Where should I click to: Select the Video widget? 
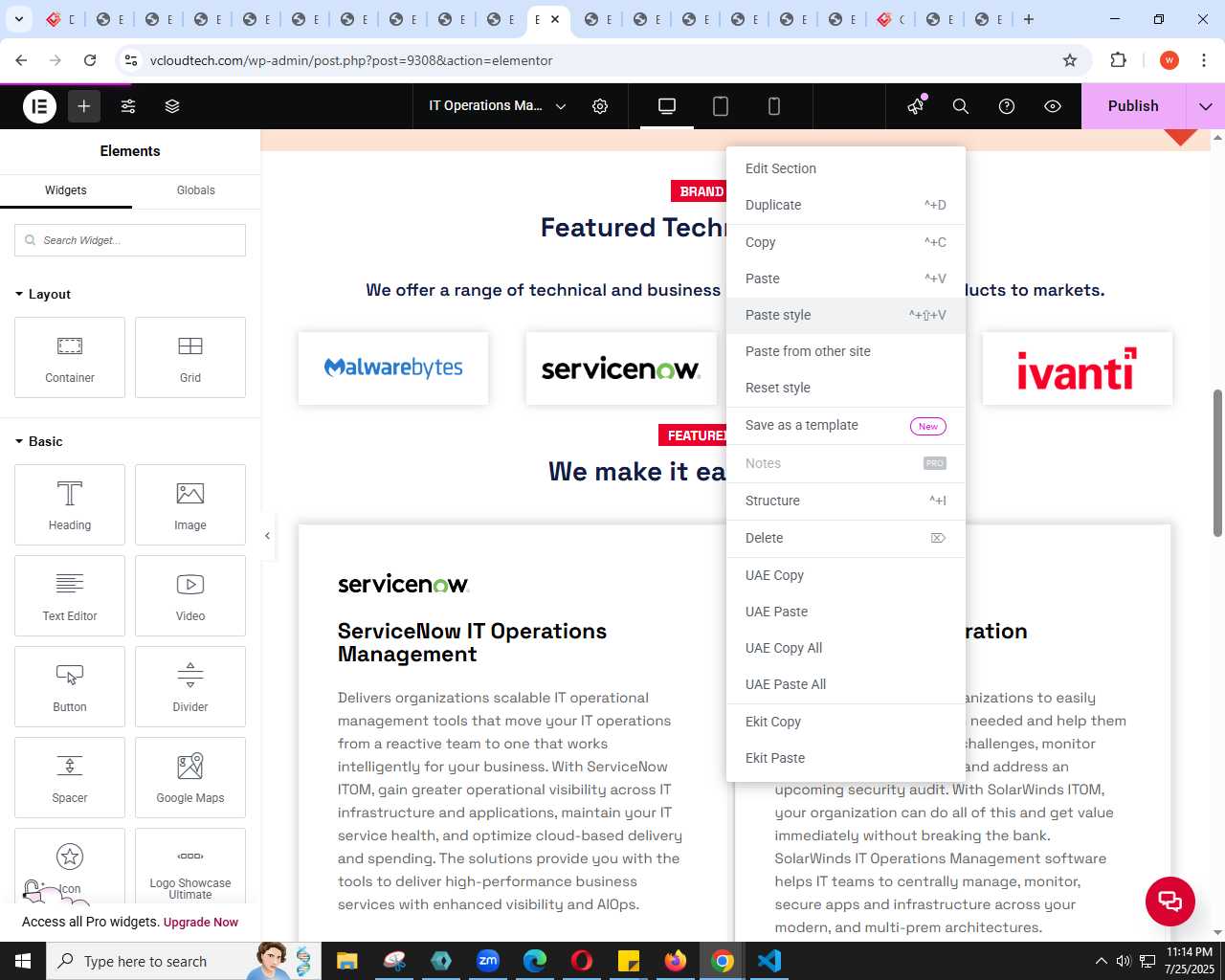190,596
